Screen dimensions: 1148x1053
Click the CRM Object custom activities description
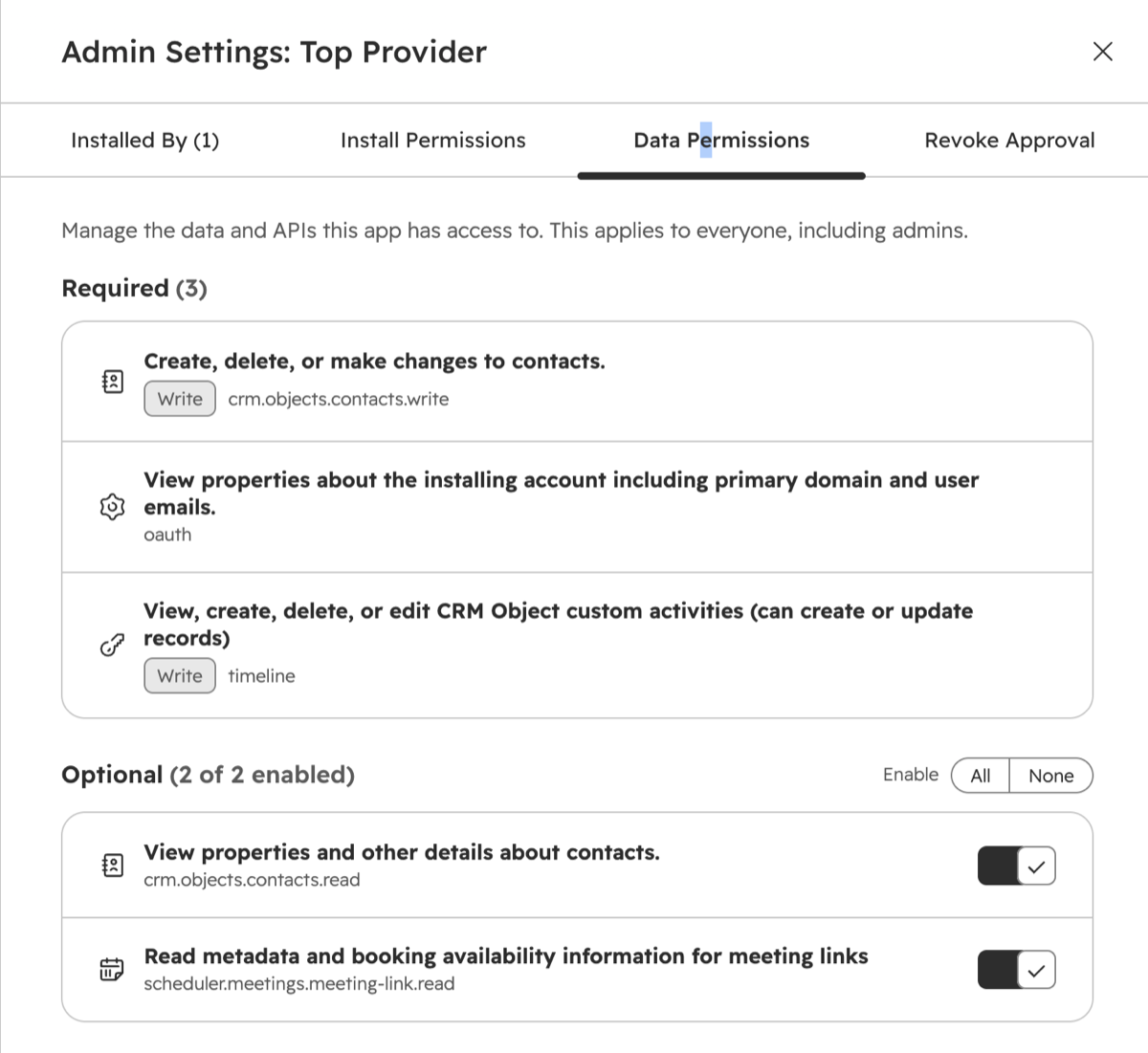(x=558, y=625)
